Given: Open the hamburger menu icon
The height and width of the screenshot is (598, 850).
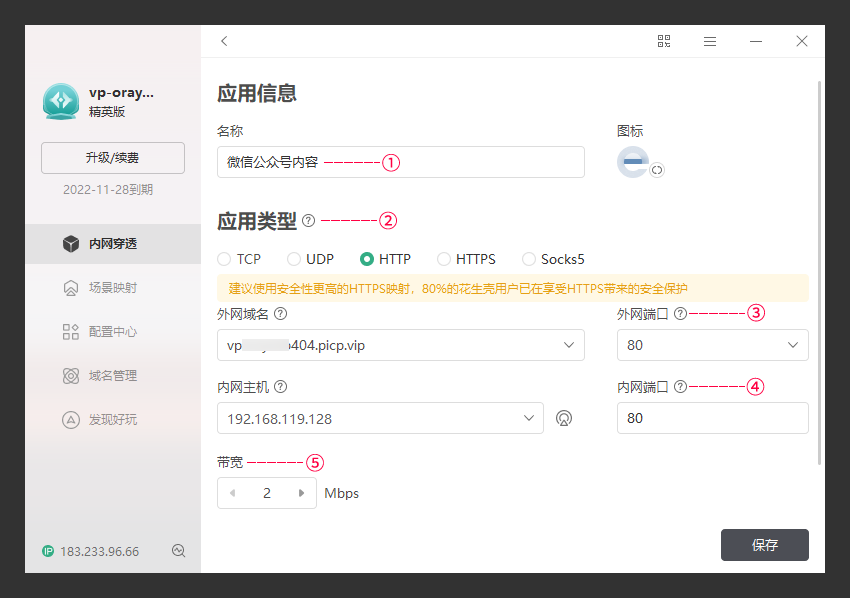Looking at the screenshot, I should (x=710, y=41).
